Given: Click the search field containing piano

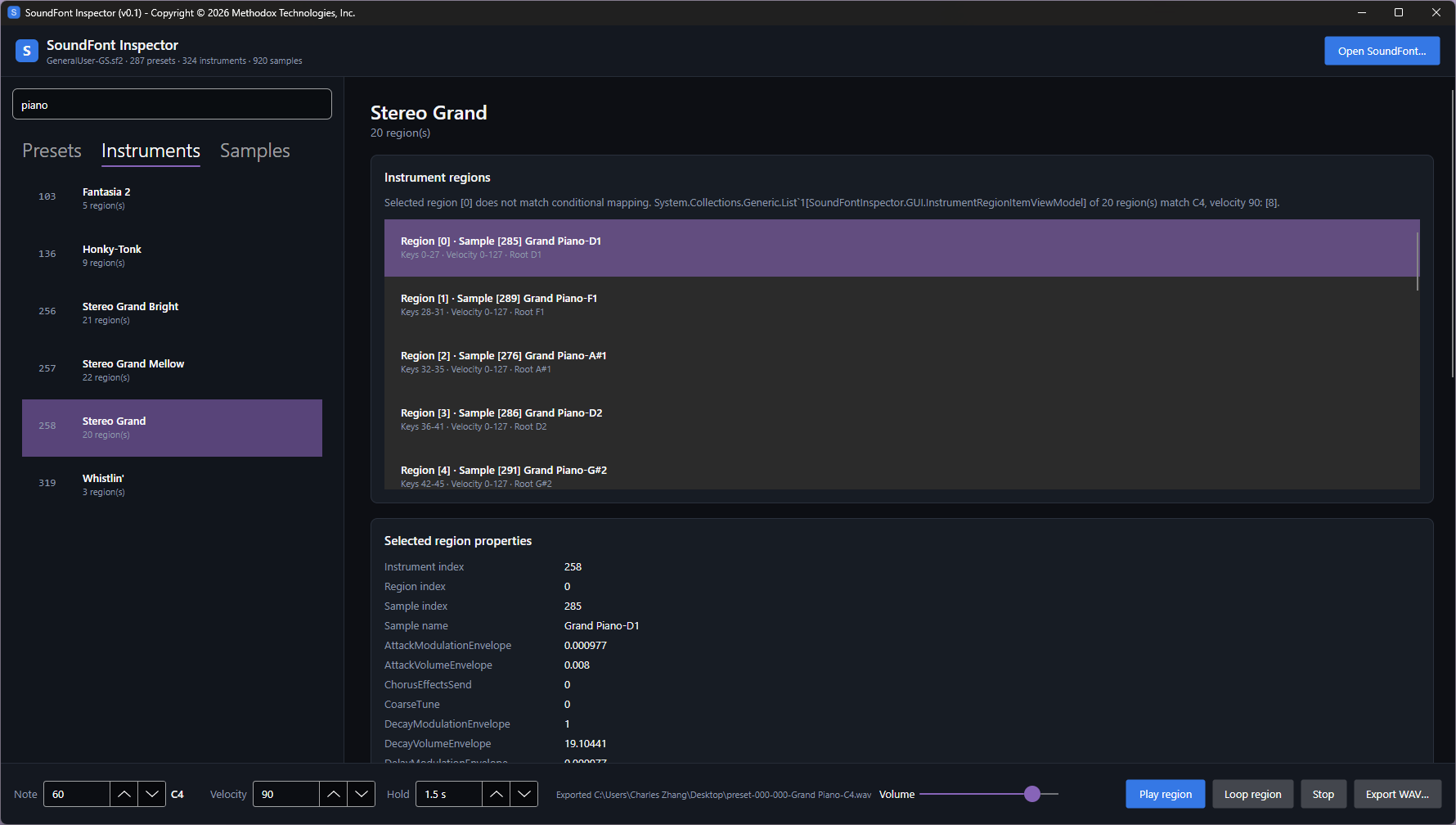Looking at the screenshot, I should pos(172,104).
